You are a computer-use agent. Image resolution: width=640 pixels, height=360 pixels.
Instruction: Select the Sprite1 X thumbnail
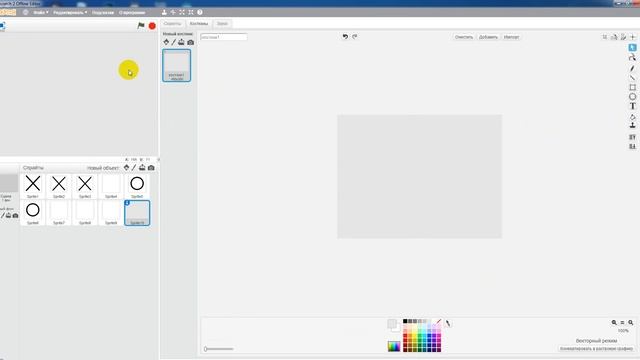point(33,186)
